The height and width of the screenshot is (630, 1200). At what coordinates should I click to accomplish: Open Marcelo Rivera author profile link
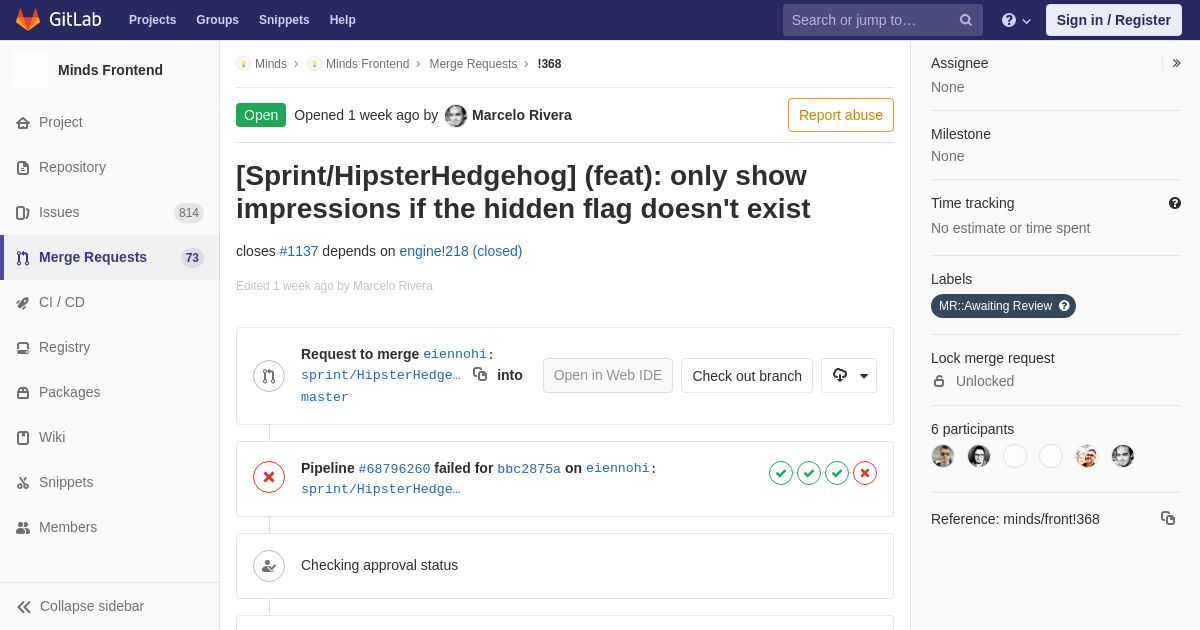coord(522,115)
